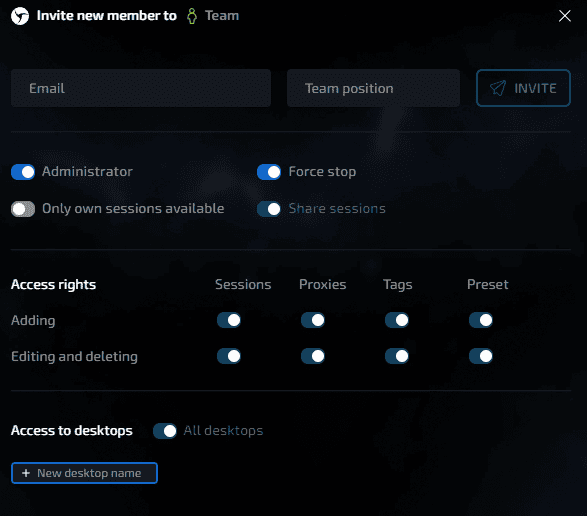Toggle Editing and deleting for Preset
The height and width of the screenshot is (516, 587).
point(481,356)
